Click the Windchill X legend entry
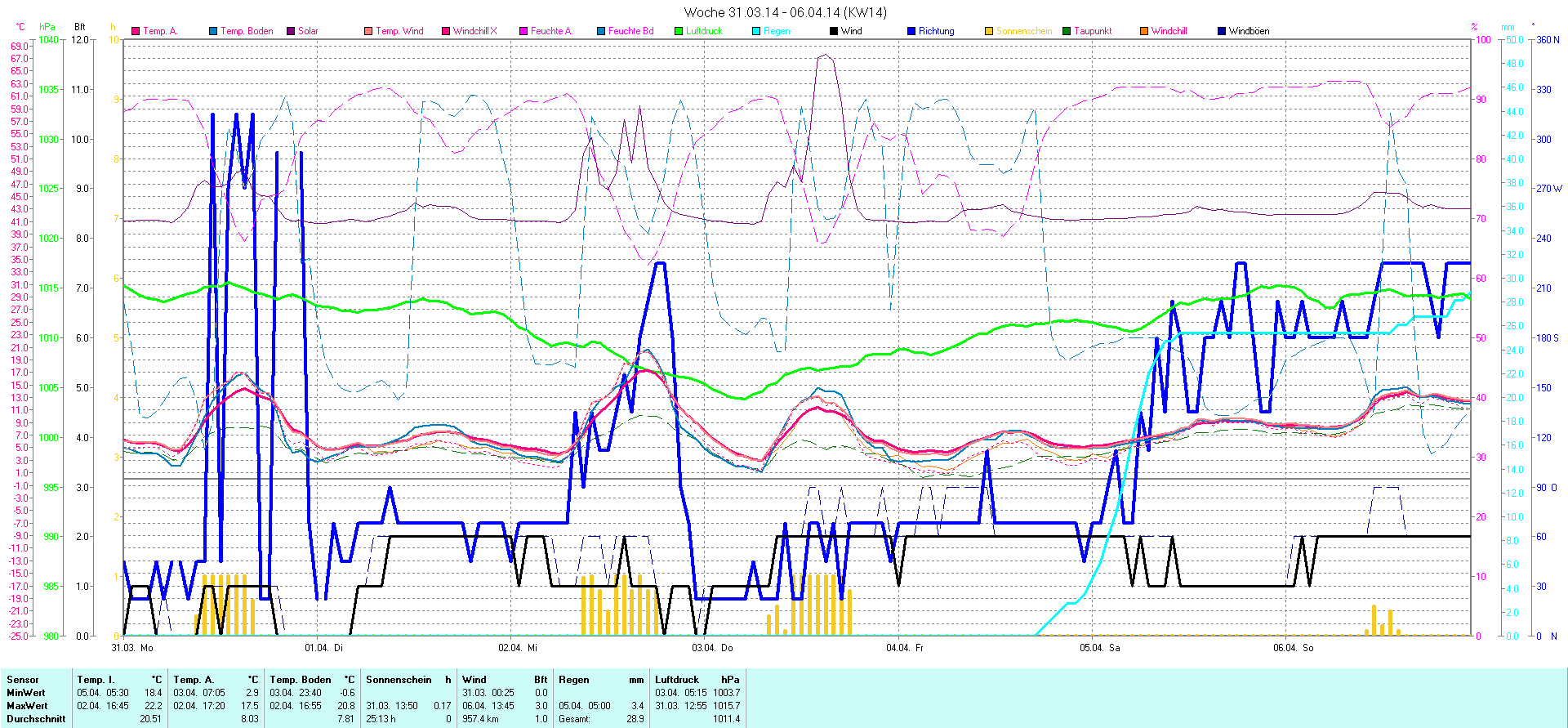 474,31
